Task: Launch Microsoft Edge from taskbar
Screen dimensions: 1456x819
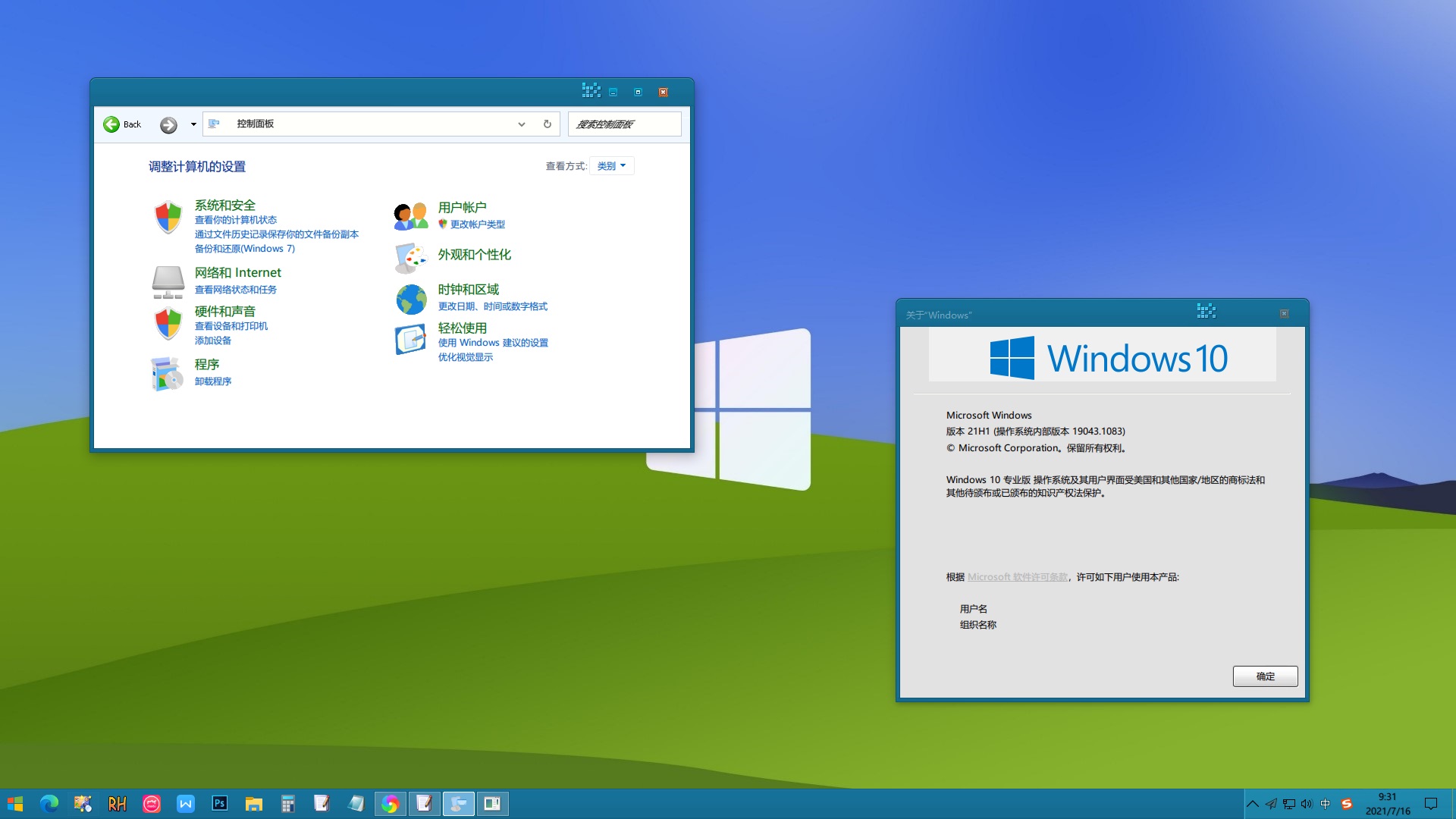Action: pyautogui.click(x=49, y=804)
